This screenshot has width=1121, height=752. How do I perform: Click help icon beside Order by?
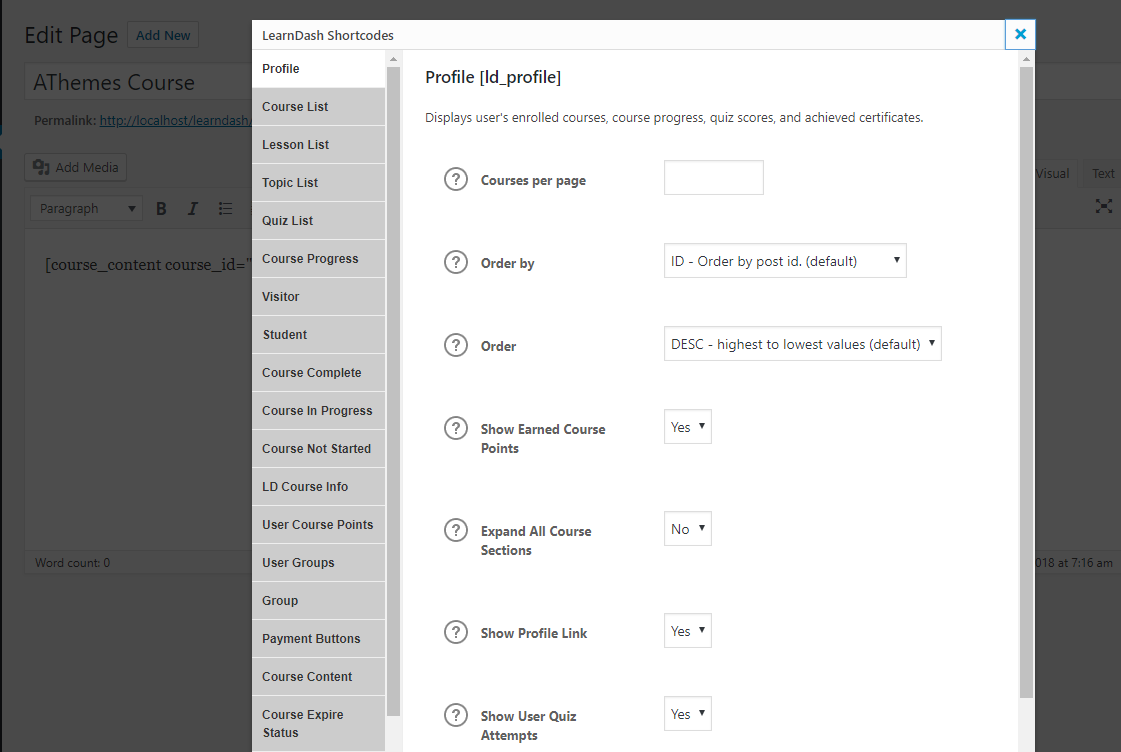coord(456,263)
